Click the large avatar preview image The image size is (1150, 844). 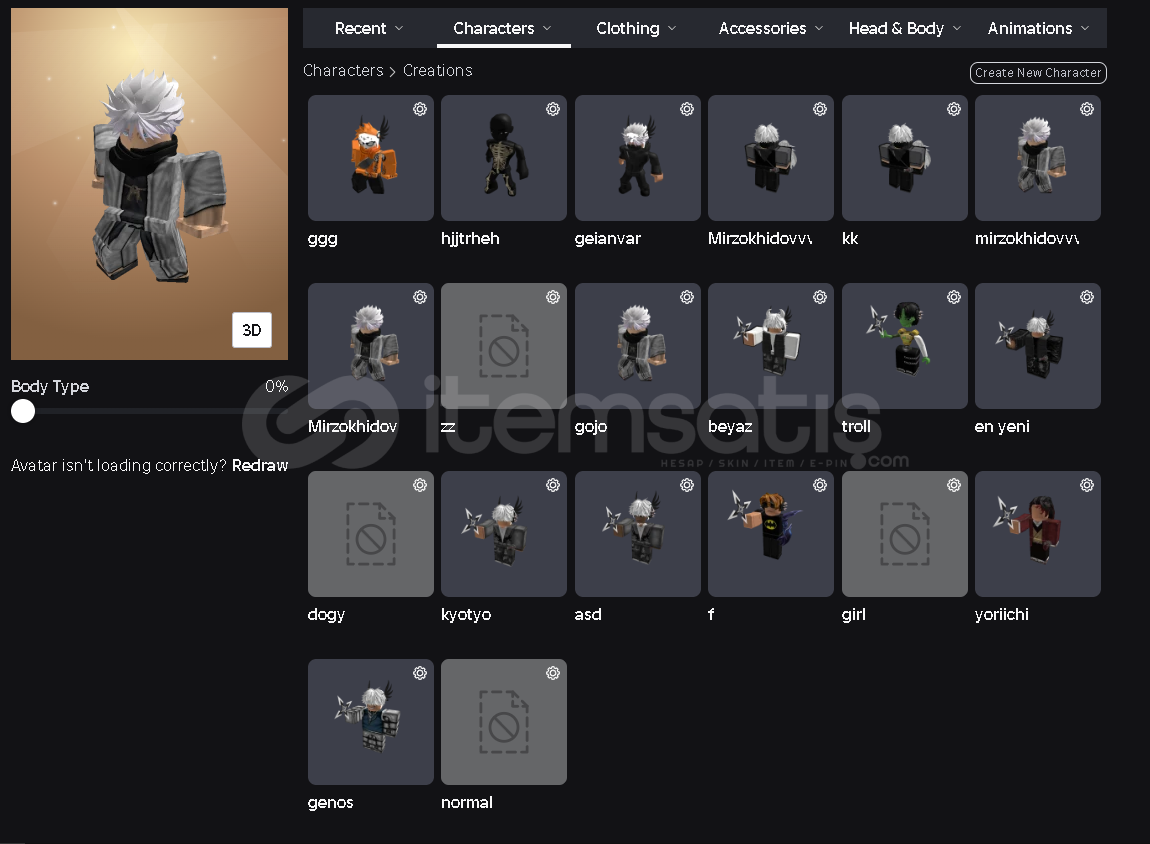pos(150,184)
